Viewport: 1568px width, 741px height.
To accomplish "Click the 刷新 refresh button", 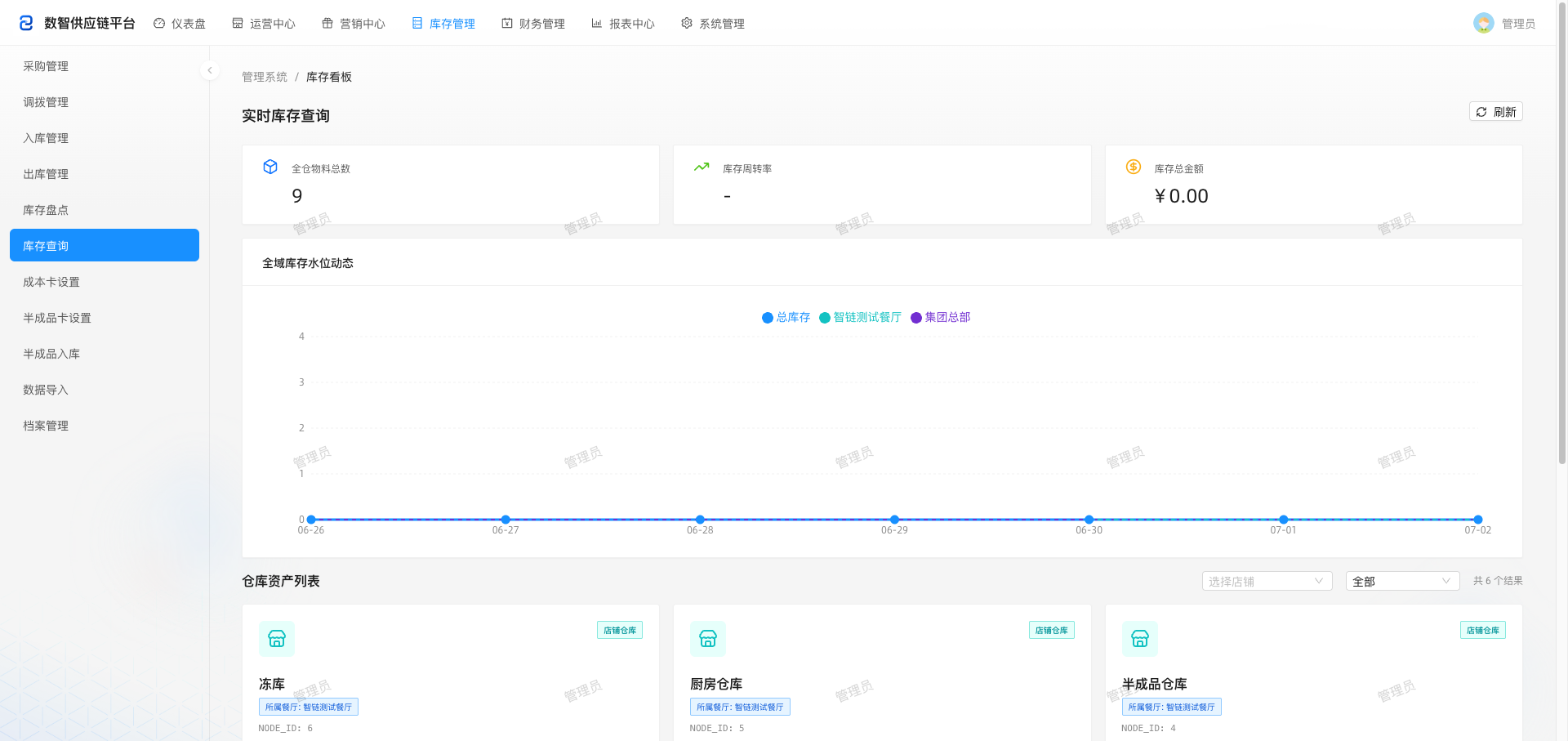I will click(x=1496, y=111).
